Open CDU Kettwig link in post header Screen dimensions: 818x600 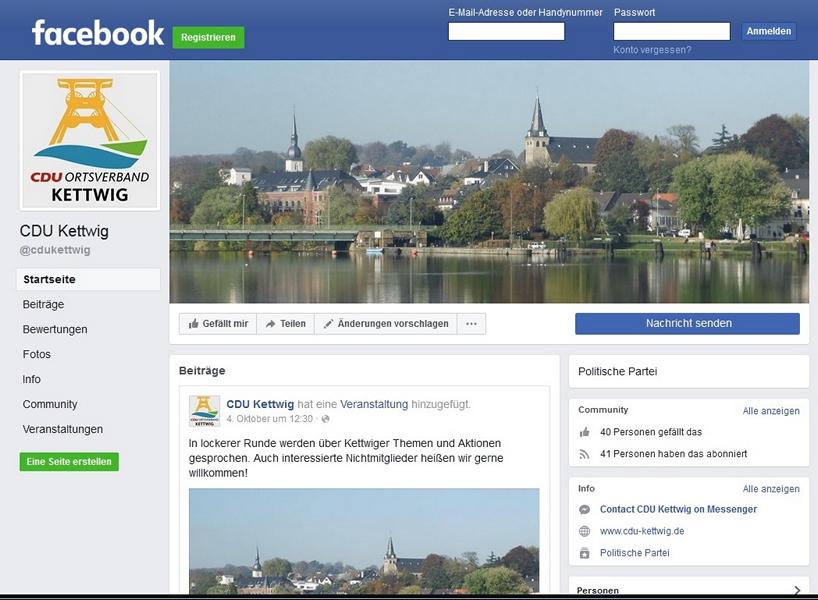point(260,404)
